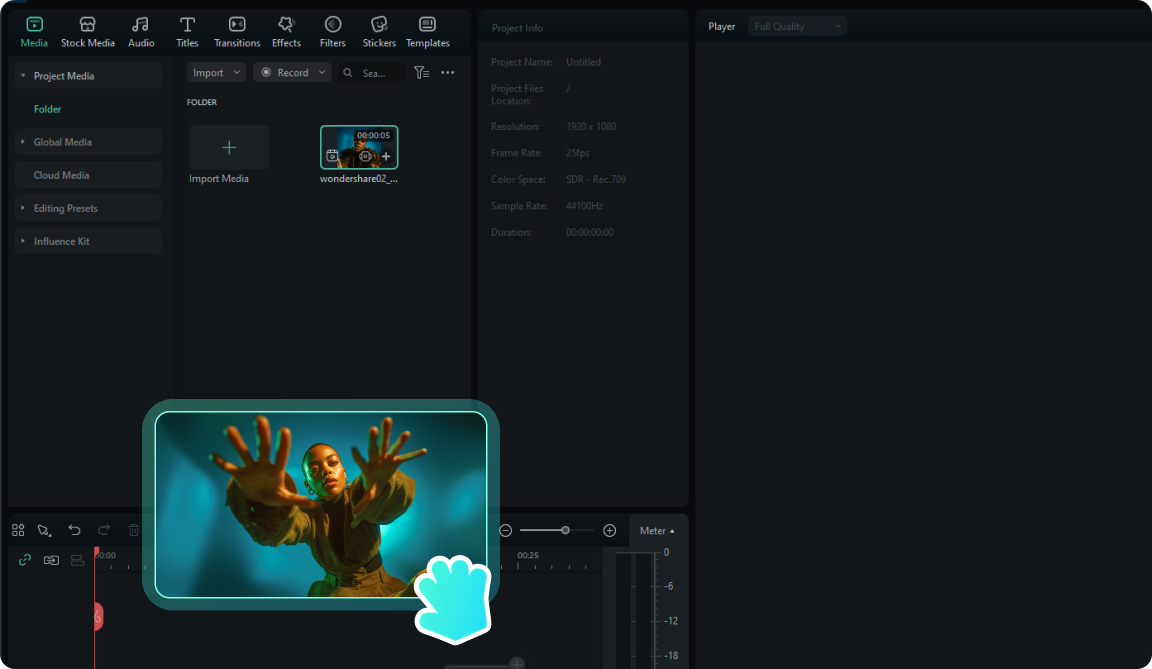Open the Titles tab
This screenshot has width=1152, height=669.
[x=187, y=32]
